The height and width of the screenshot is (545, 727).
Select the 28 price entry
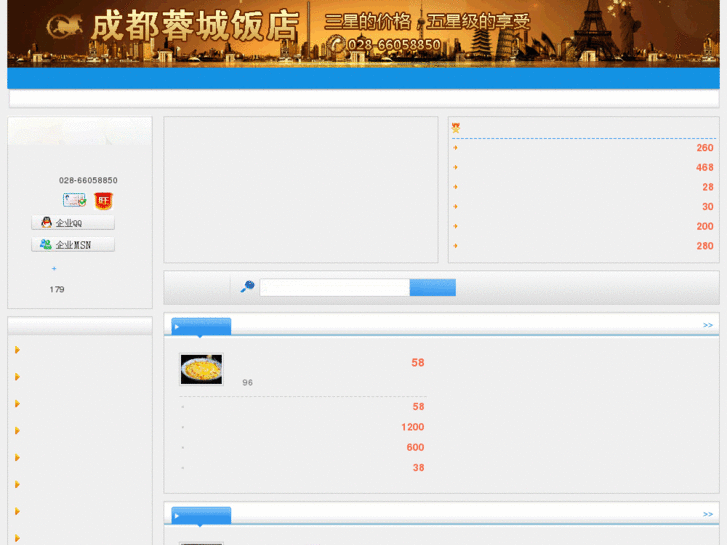tap(708, 187)
